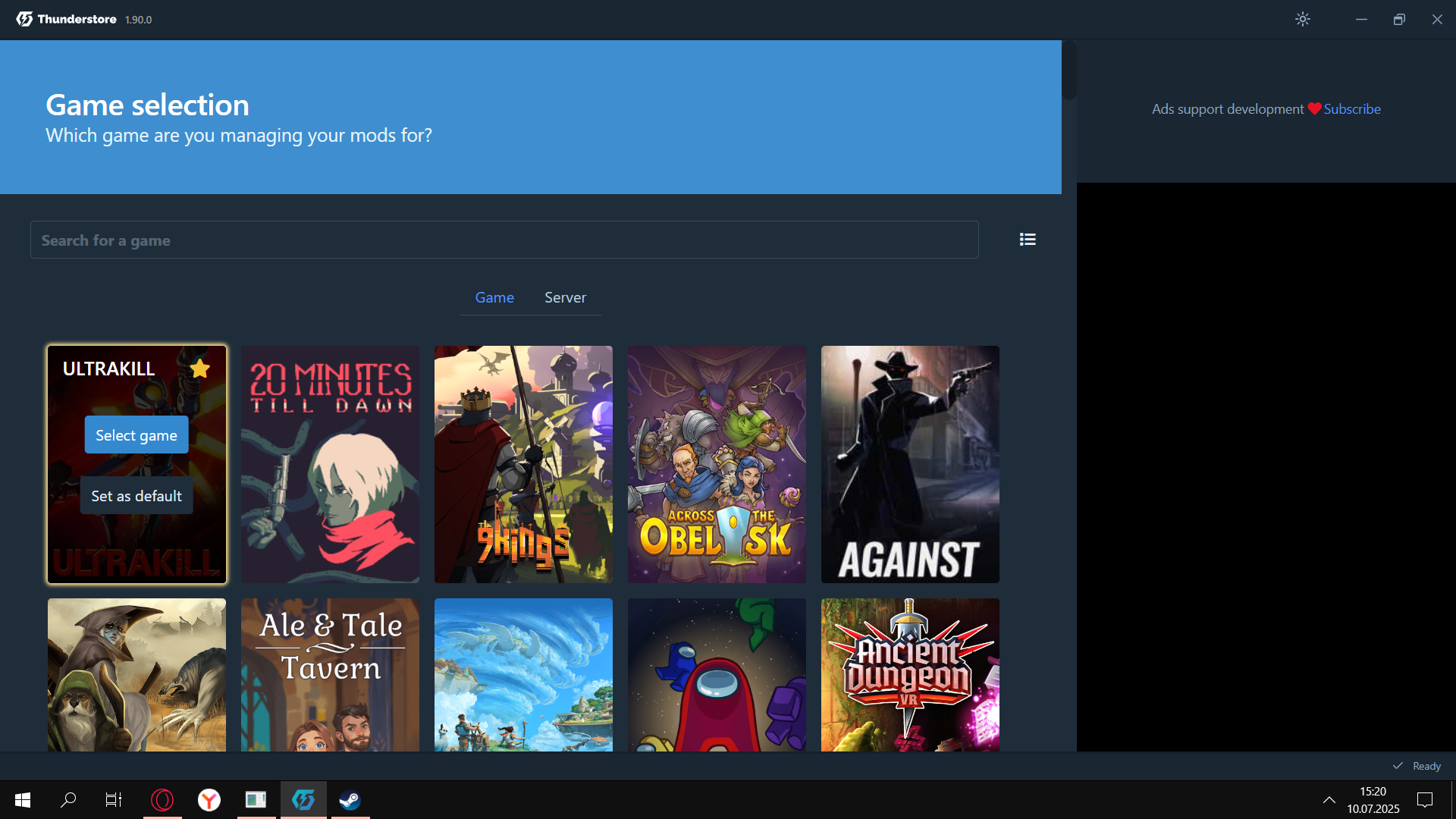Choose the blue sky islands game card
1456x819 pixels.
pyautogui.click(x=523, y=675)
